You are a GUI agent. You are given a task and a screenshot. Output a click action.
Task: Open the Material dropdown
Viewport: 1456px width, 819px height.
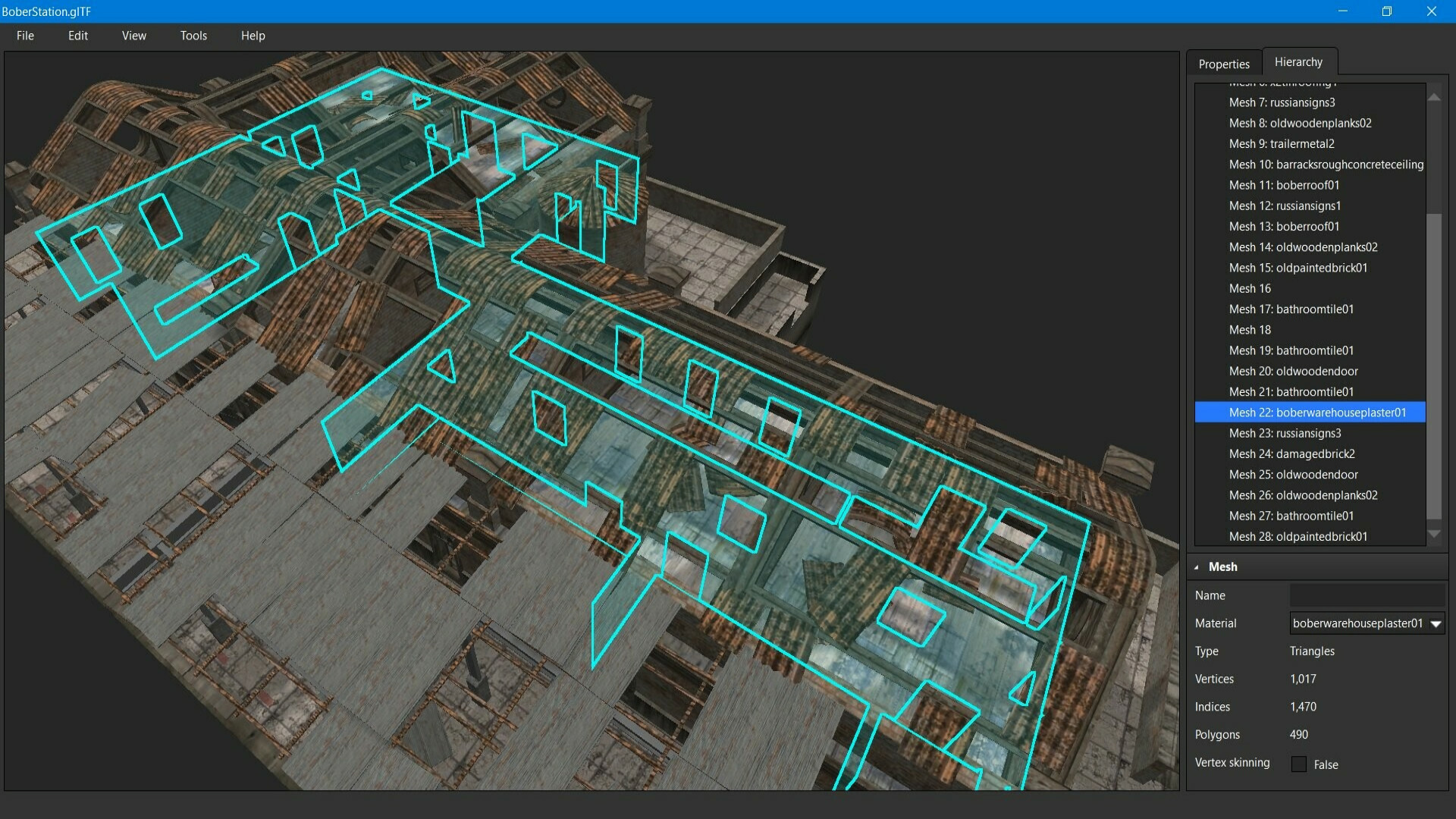(1434, 623)
